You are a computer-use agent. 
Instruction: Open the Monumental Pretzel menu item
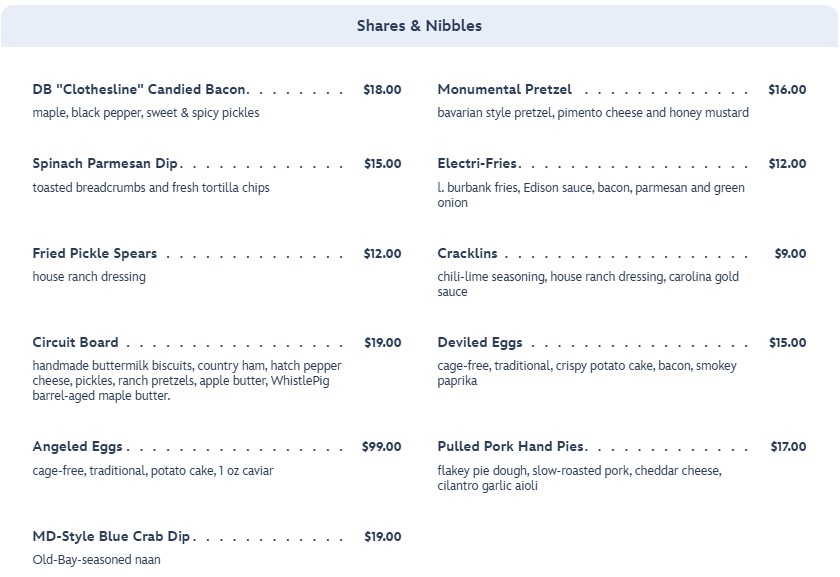[504, 90]
